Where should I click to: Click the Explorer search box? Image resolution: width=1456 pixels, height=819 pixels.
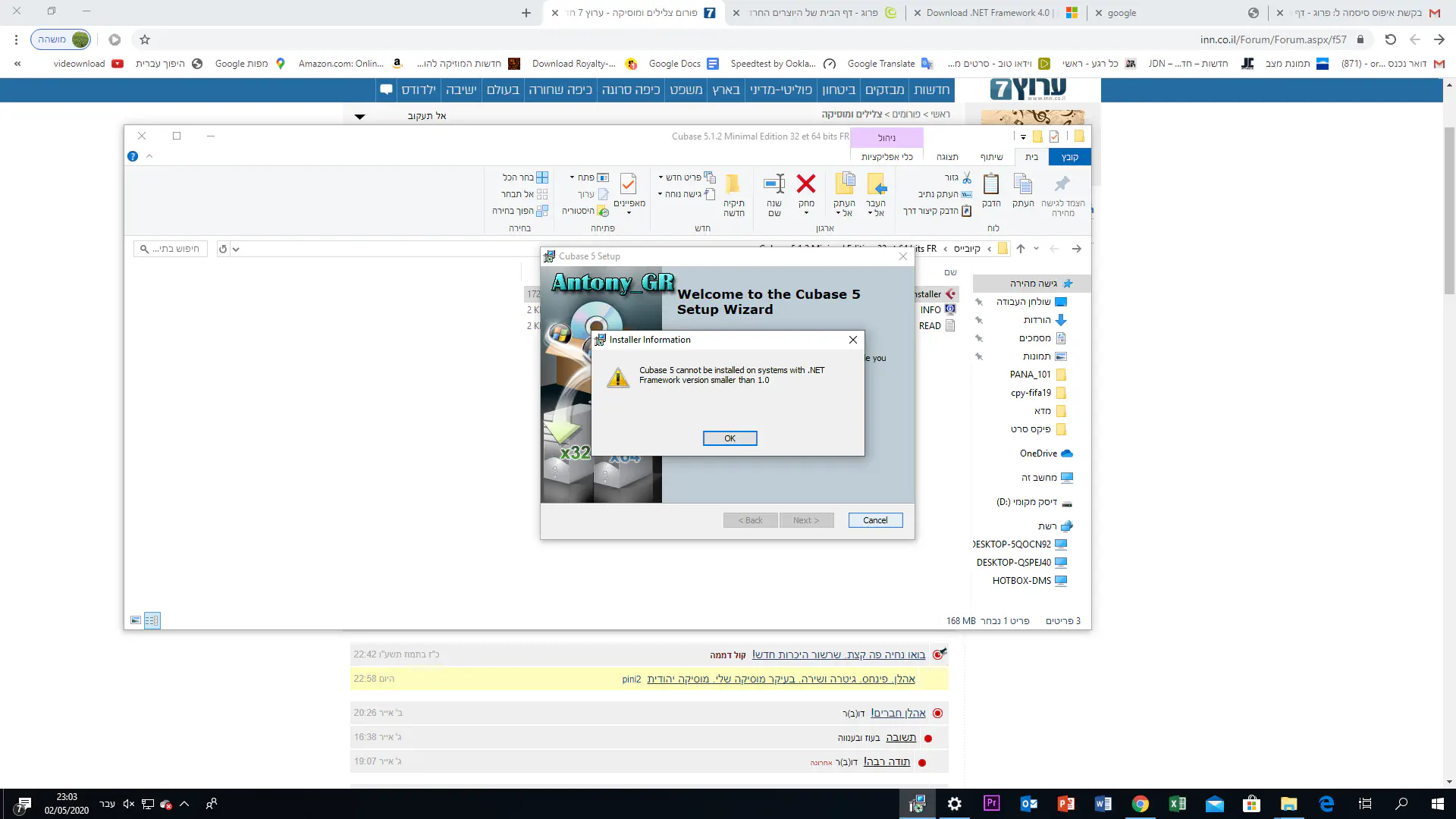pyautogui.click(x=171, y=249)
